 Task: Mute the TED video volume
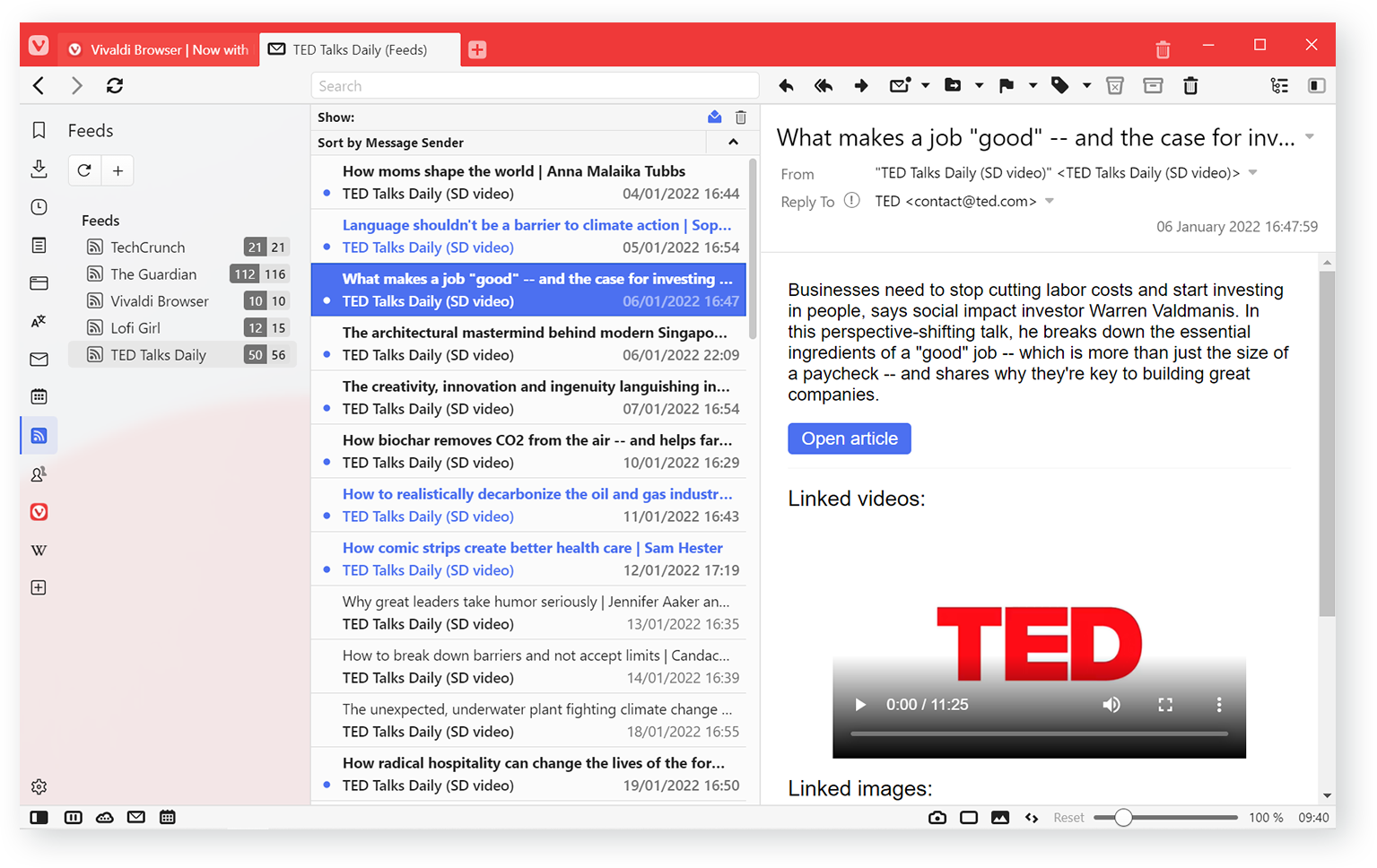pyautogui.click(x=1111, y=705)
